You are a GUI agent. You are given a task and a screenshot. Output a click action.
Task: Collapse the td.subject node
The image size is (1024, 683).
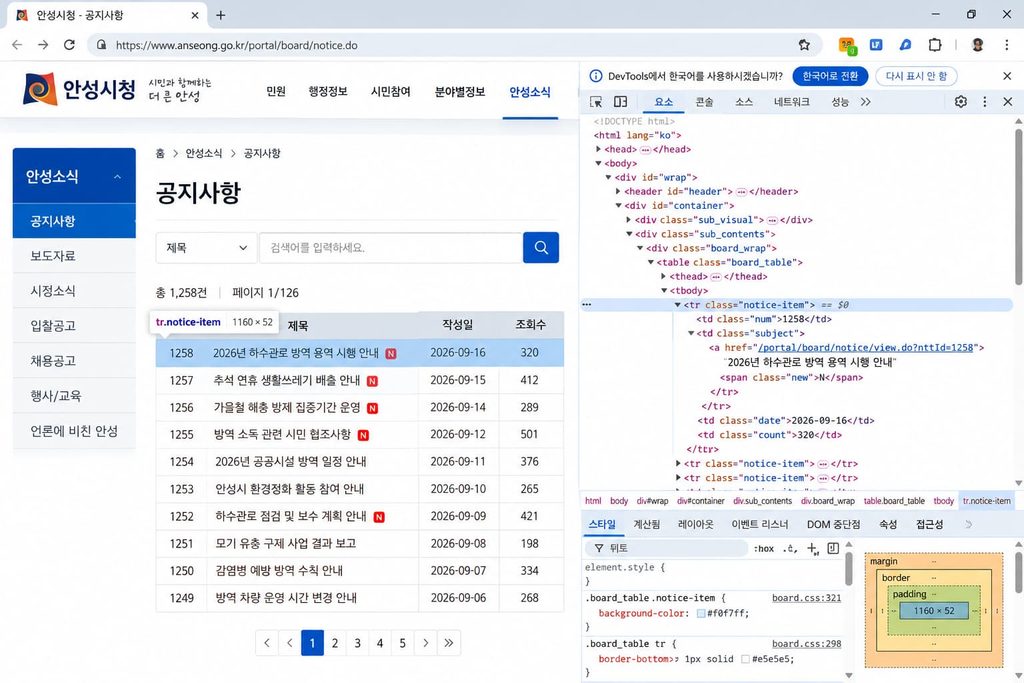(x=691, y=333)
